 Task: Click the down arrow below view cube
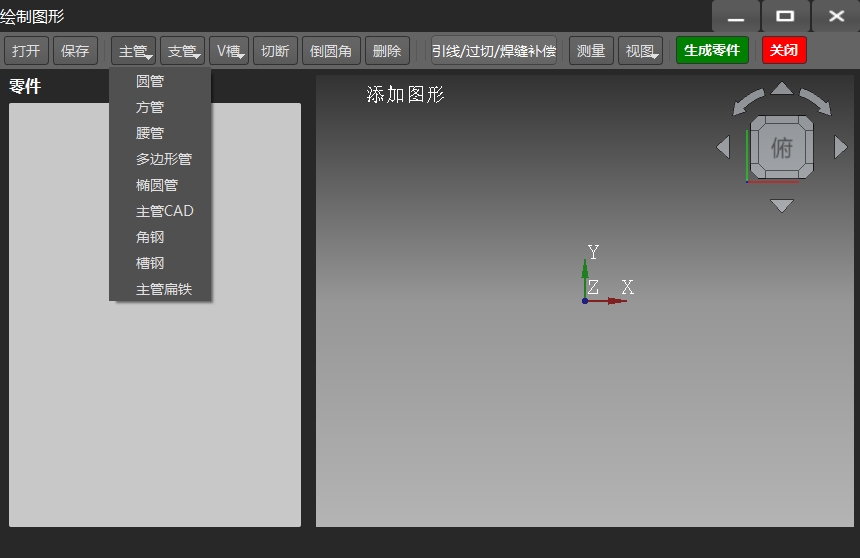(x=782, y=205)
